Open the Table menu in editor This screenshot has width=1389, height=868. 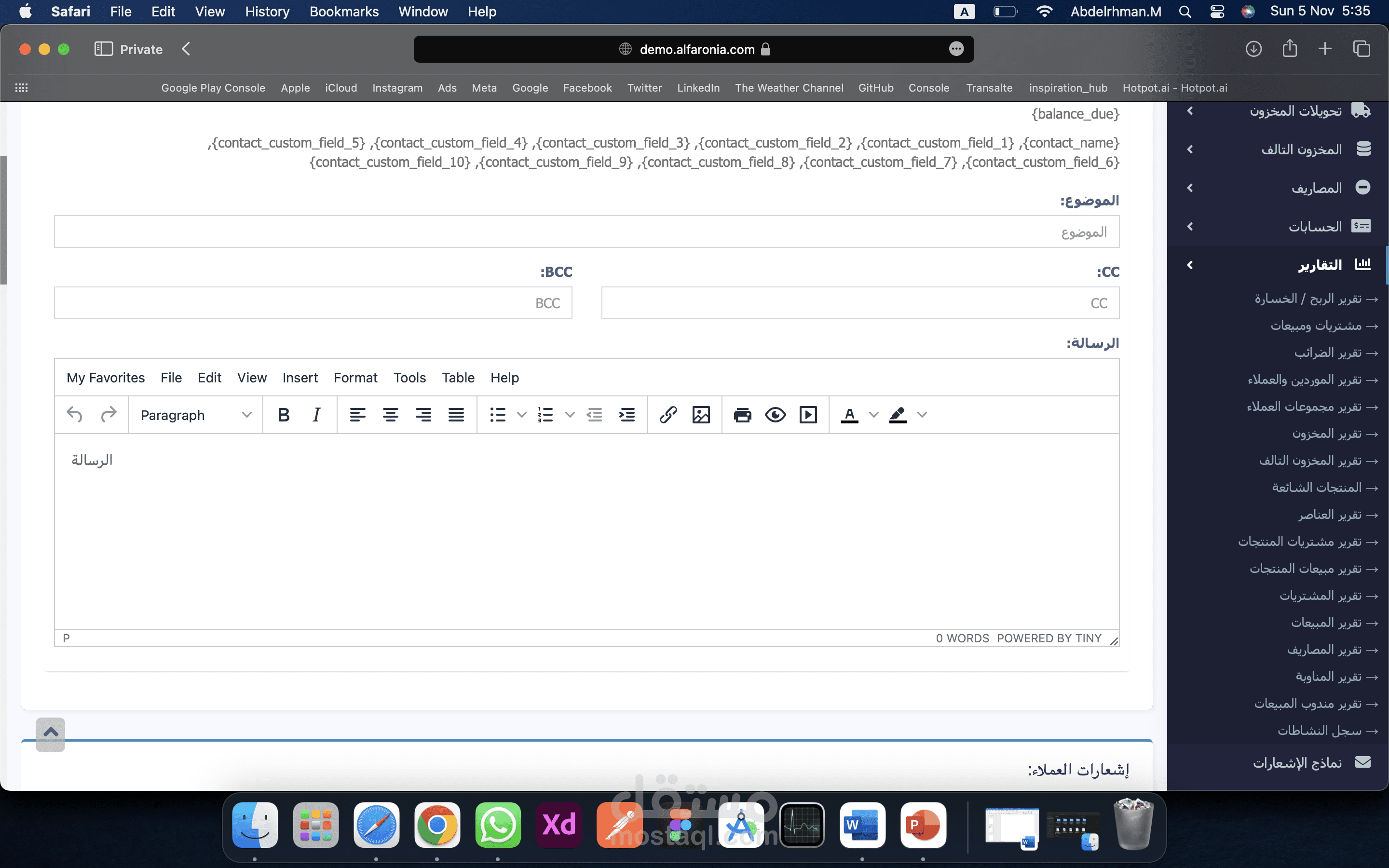click(457, 377)
